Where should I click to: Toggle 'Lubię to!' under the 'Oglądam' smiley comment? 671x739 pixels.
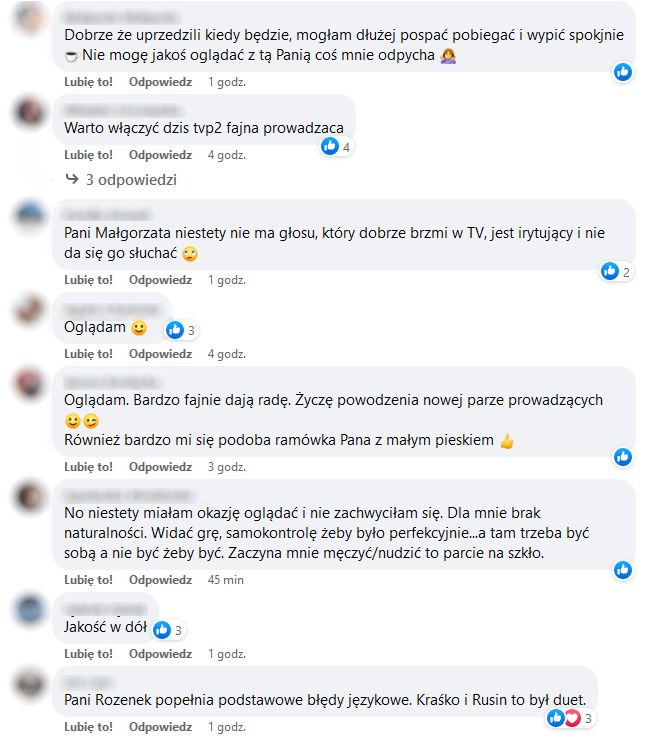click(x=88, y=354)
